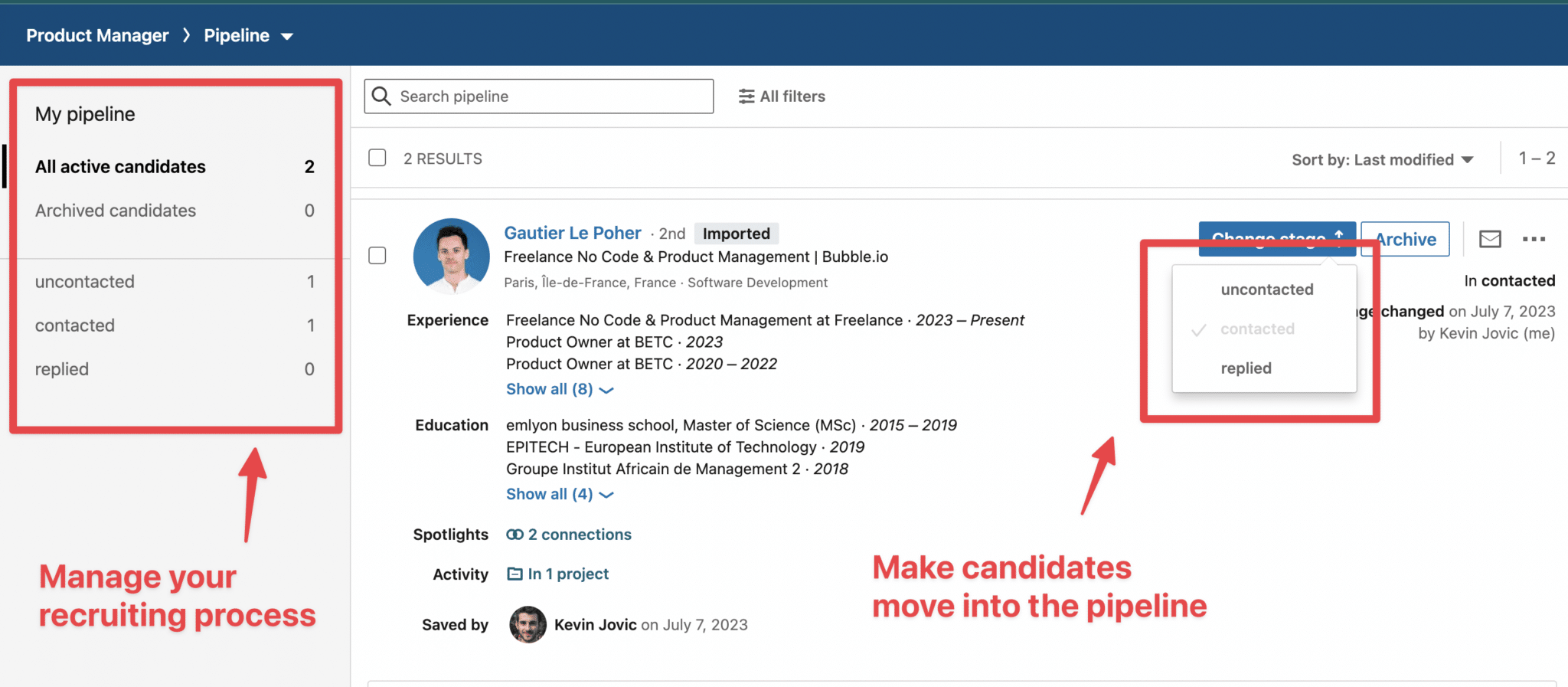Open the Sort by Last modified dropdown
This screenshot has height=687, width=1568.
point(1382,159)
